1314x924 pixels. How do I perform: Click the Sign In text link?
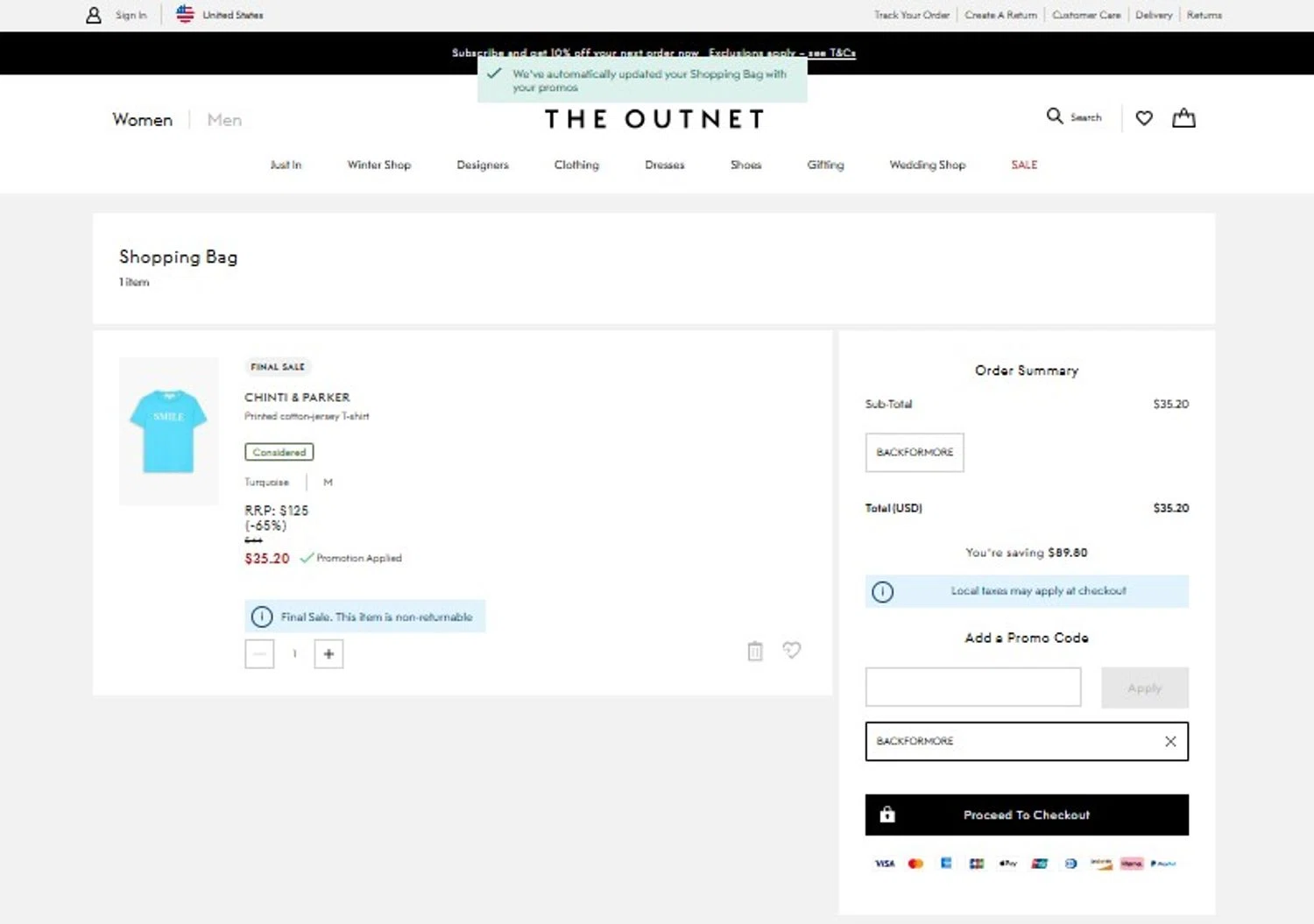pos(131,15)
